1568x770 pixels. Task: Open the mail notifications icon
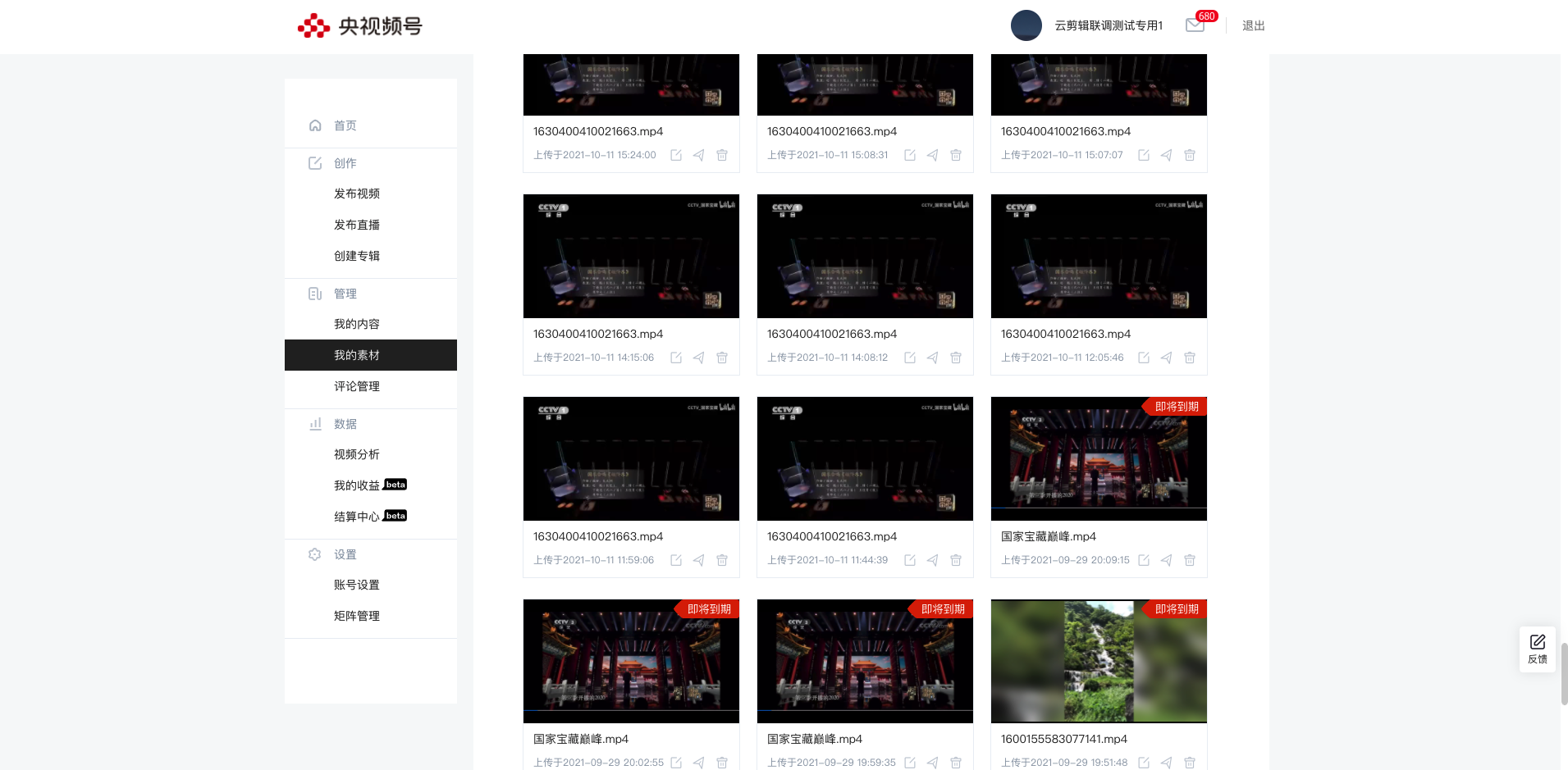click(1195, 25)
